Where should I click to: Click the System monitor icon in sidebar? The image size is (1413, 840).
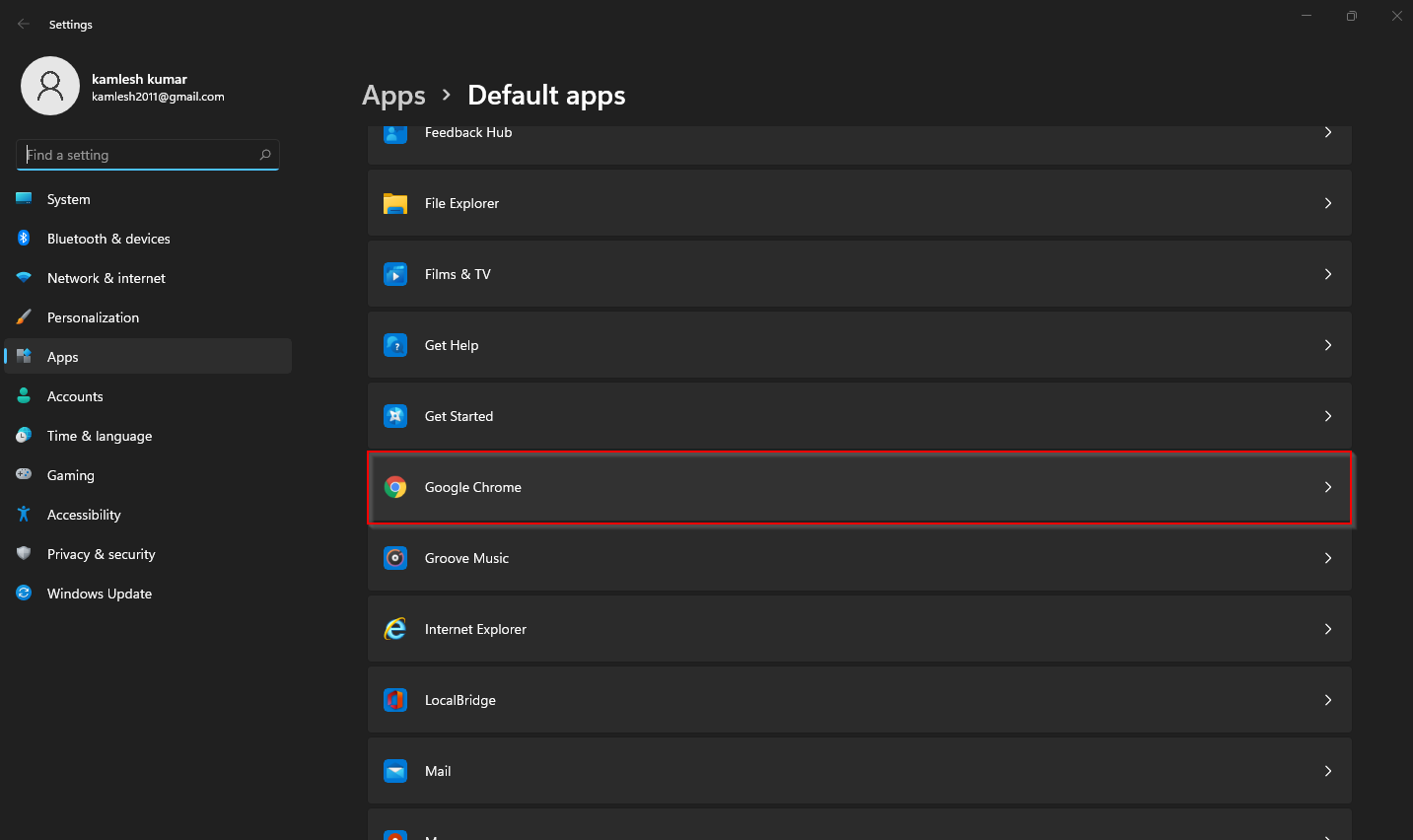(x=24, y=198)
